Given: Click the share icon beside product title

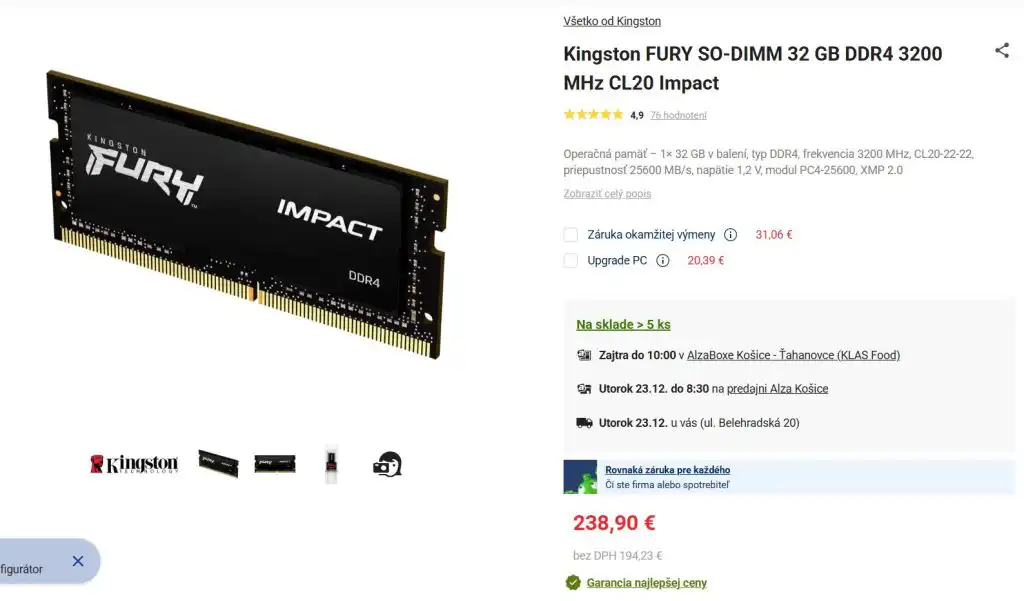Looking at the screenshot, I should click(x=1002, y=50).
